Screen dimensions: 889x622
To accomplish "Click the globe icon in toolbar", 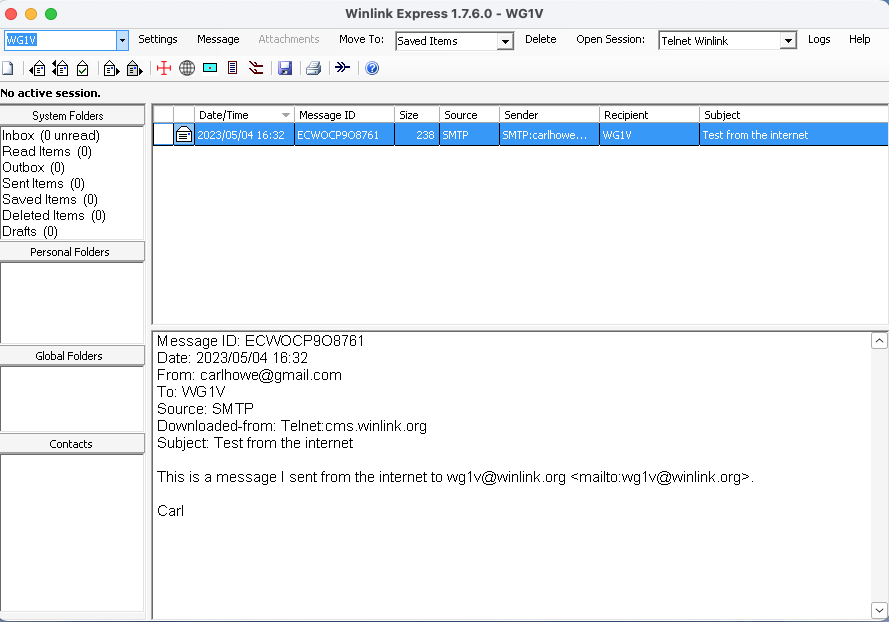I will pyautogui.click(x=187, y=69).
